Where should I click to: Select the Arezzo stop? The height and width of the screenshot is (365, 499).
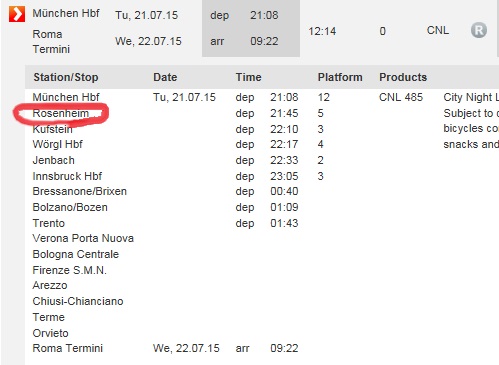50,285
